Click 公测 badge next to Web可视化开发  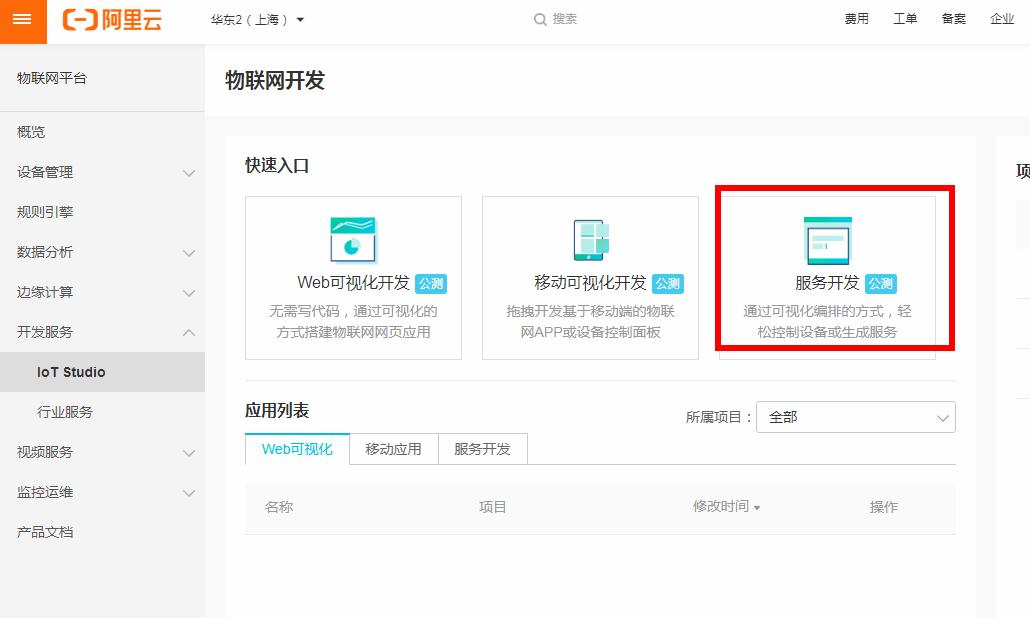[431, 284]
